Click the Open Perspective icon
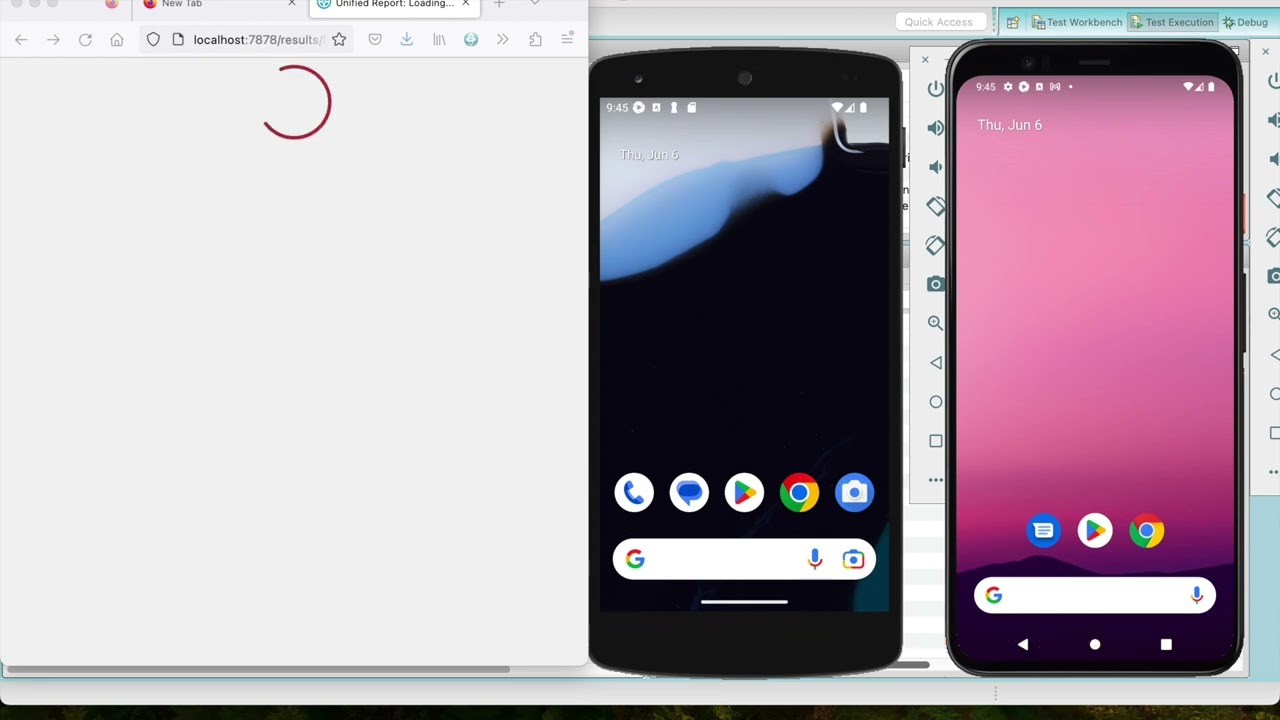 tap(1013, 22)
